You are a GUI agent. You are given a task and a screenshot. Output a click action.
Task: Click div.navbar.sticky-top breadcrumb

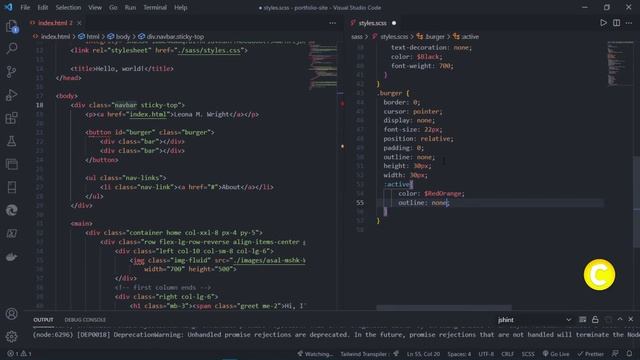point(171,37)
